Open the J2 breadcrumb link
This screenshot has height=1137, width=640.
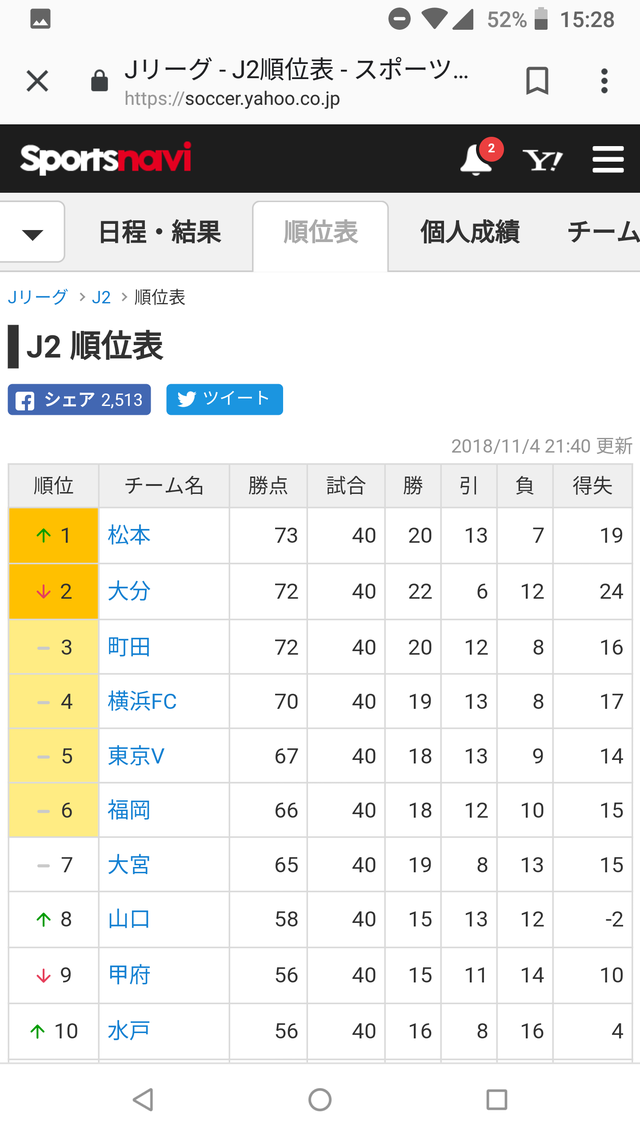pos(101,297)
